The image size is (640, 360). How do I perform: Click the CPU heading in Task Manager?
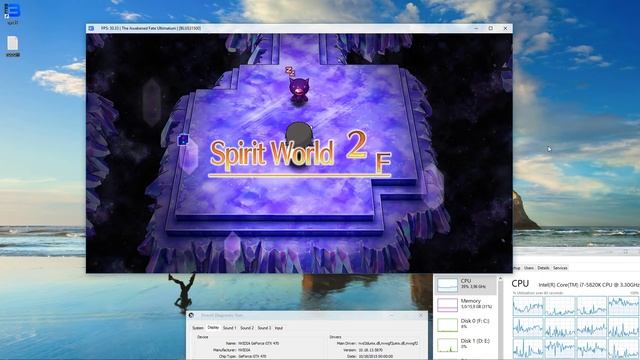tap(520, 284)
